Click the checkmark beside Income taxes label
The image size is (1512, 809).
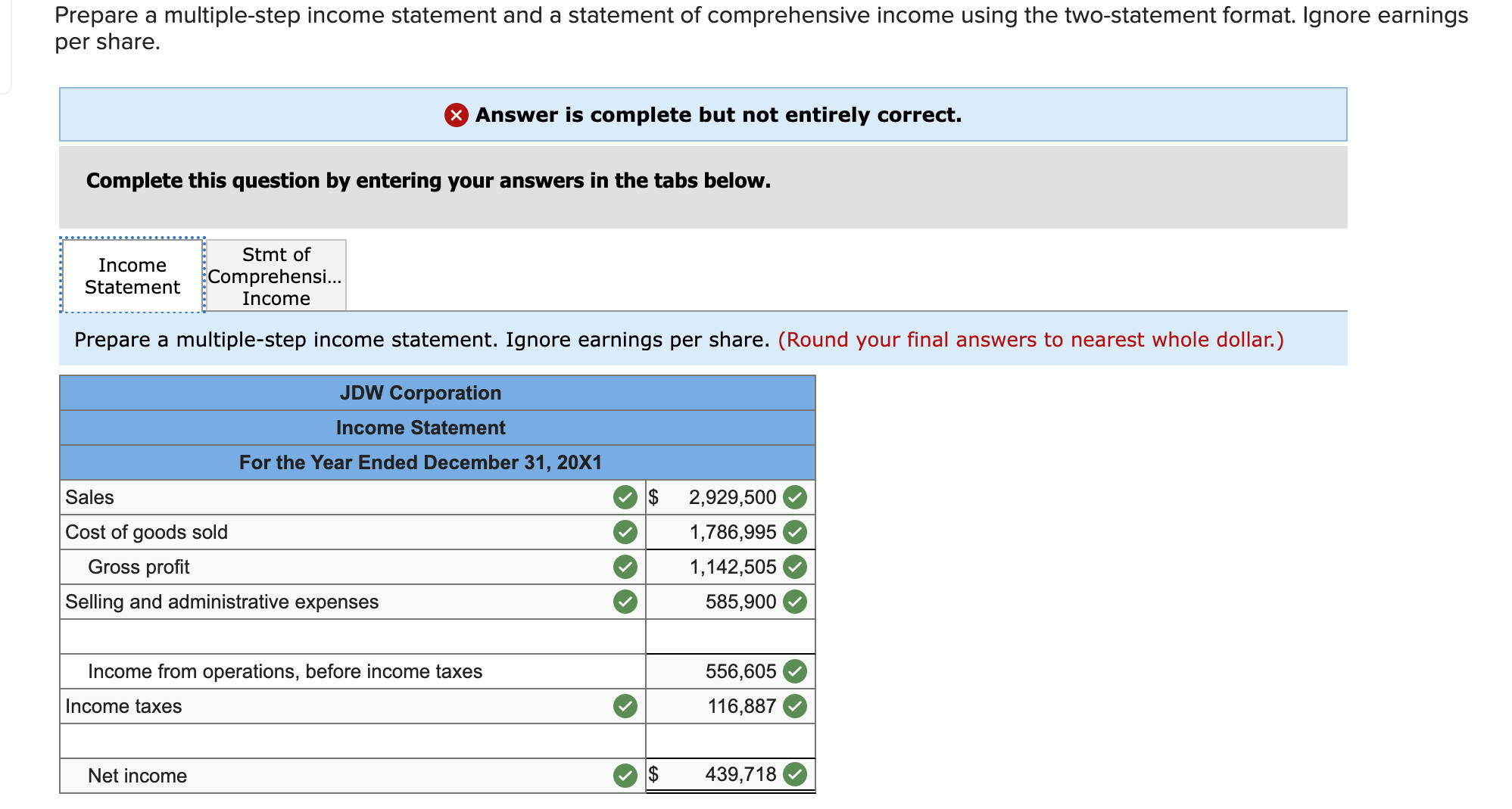tap(625, 705)
